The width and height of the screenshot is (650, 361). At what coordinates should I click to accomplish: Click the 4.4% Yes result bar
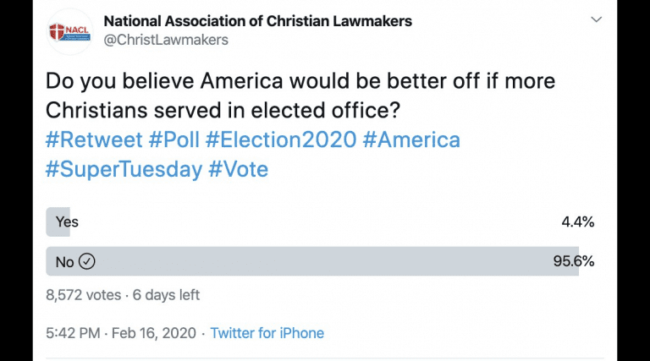tap(58, 222)
